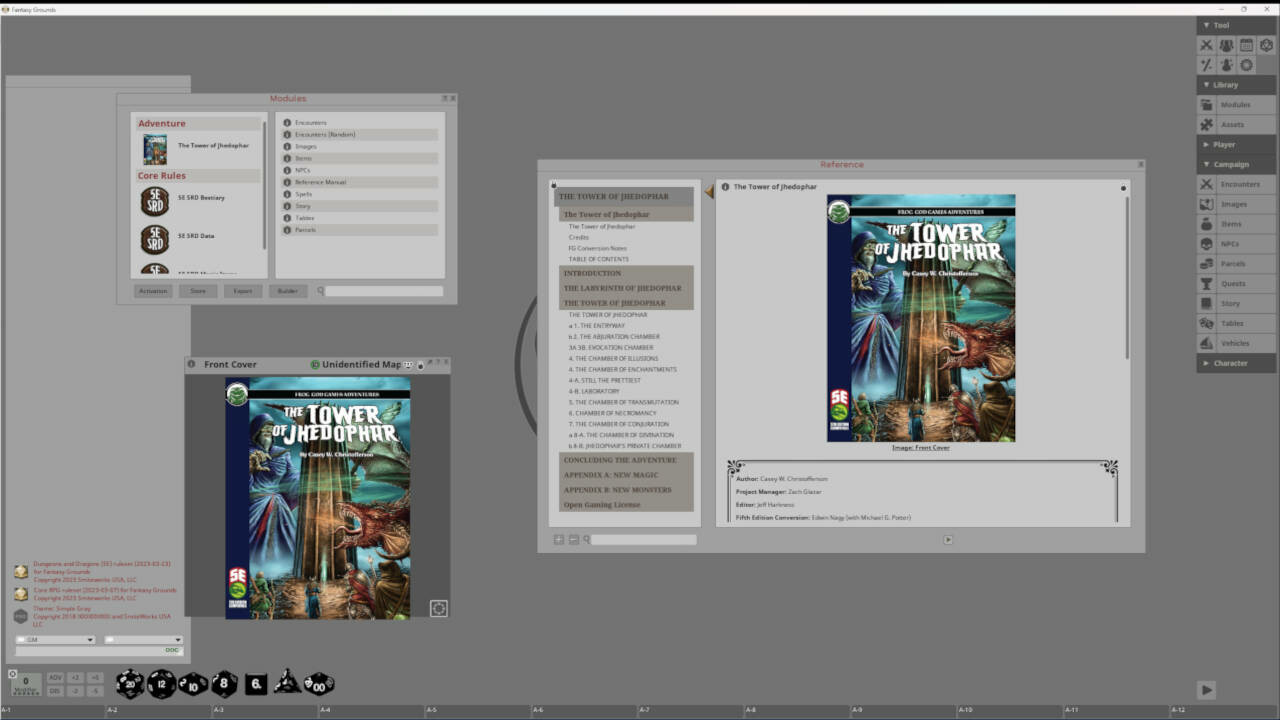This screenshot has height=720, width=1280.
Task: Switch chat to OOC mode
Action: [x=171, y=650]
